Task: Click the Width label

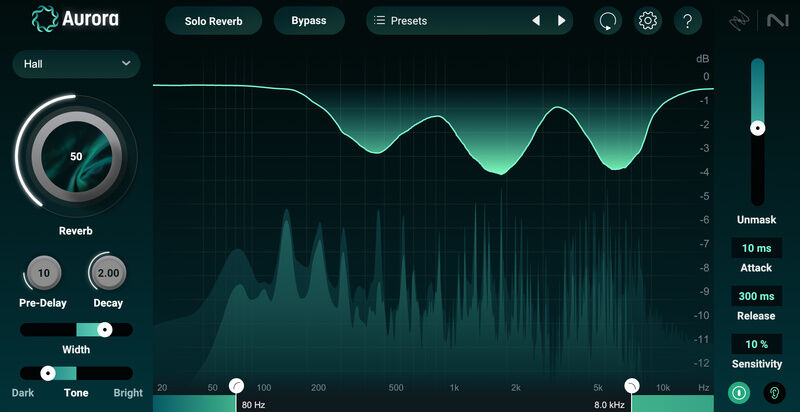Action: [x=76, y=350]
